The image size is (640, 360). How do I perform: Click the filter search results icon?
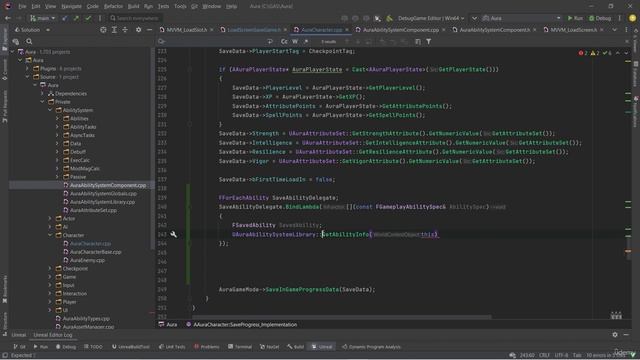point(429,41)
